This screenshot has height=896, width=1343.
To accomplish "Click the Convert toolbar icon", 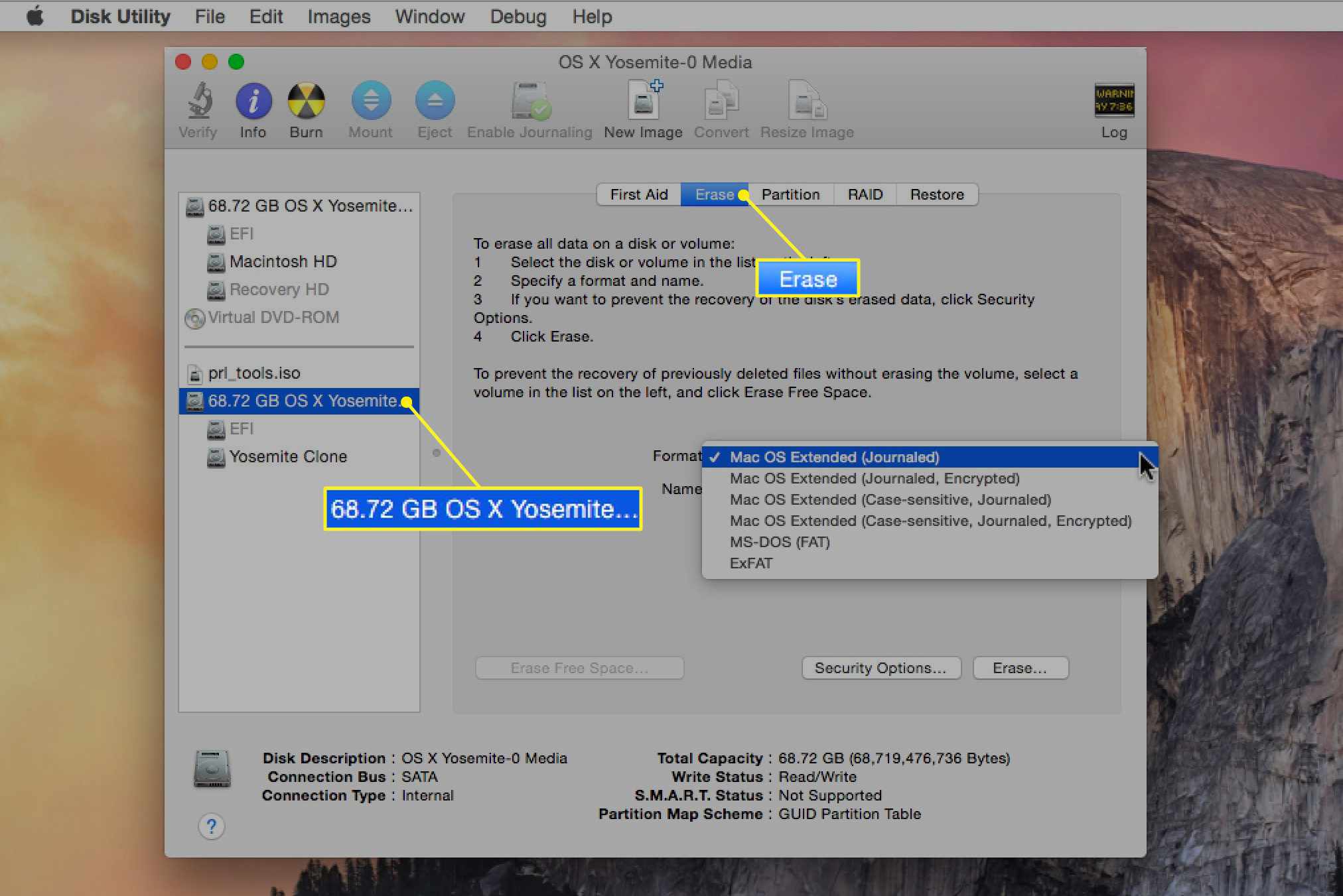I will pos(721,101).
